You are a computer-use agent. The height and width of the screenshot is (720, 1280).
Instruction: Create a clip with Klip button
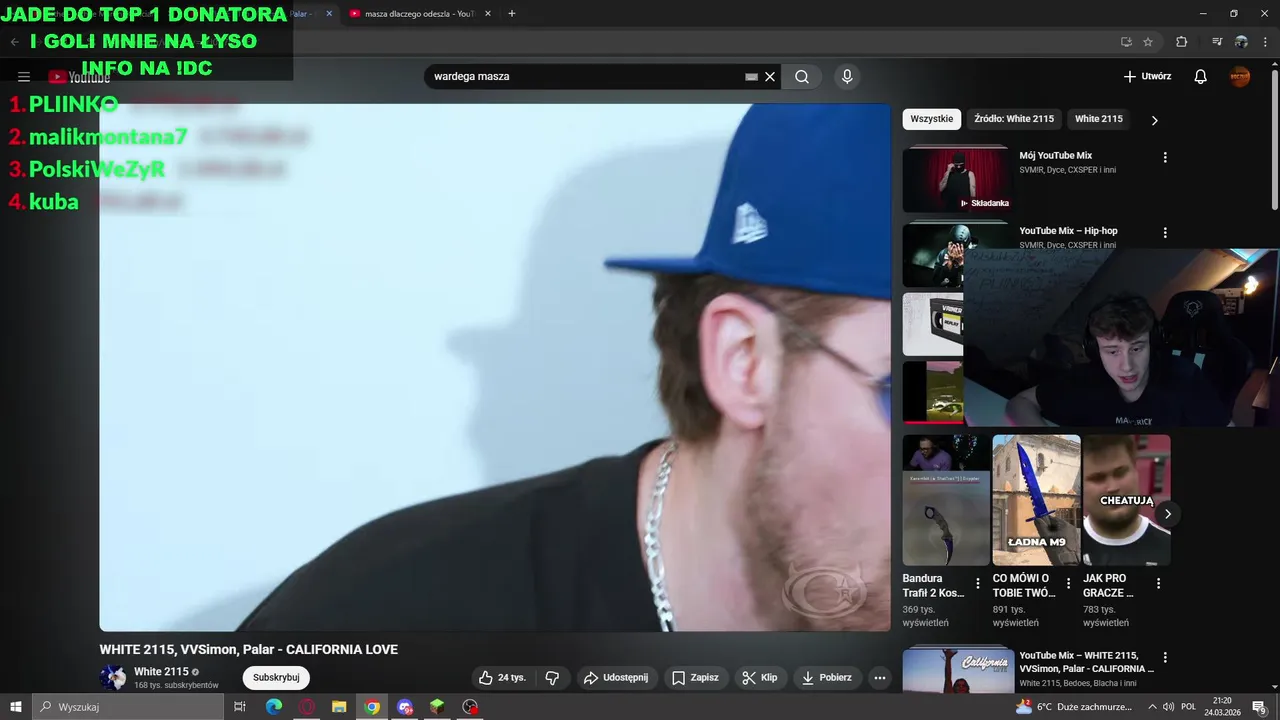(x=759, y=677)
